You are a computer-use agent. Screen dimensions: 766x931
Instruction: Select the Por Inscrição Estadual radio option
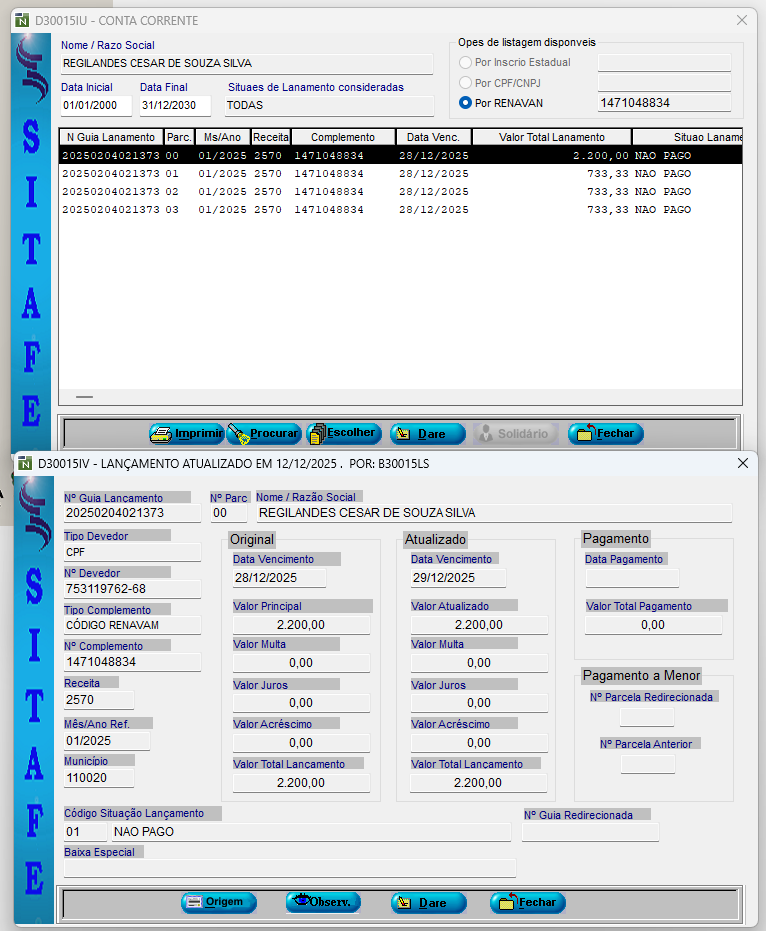[x=465, y=63]
